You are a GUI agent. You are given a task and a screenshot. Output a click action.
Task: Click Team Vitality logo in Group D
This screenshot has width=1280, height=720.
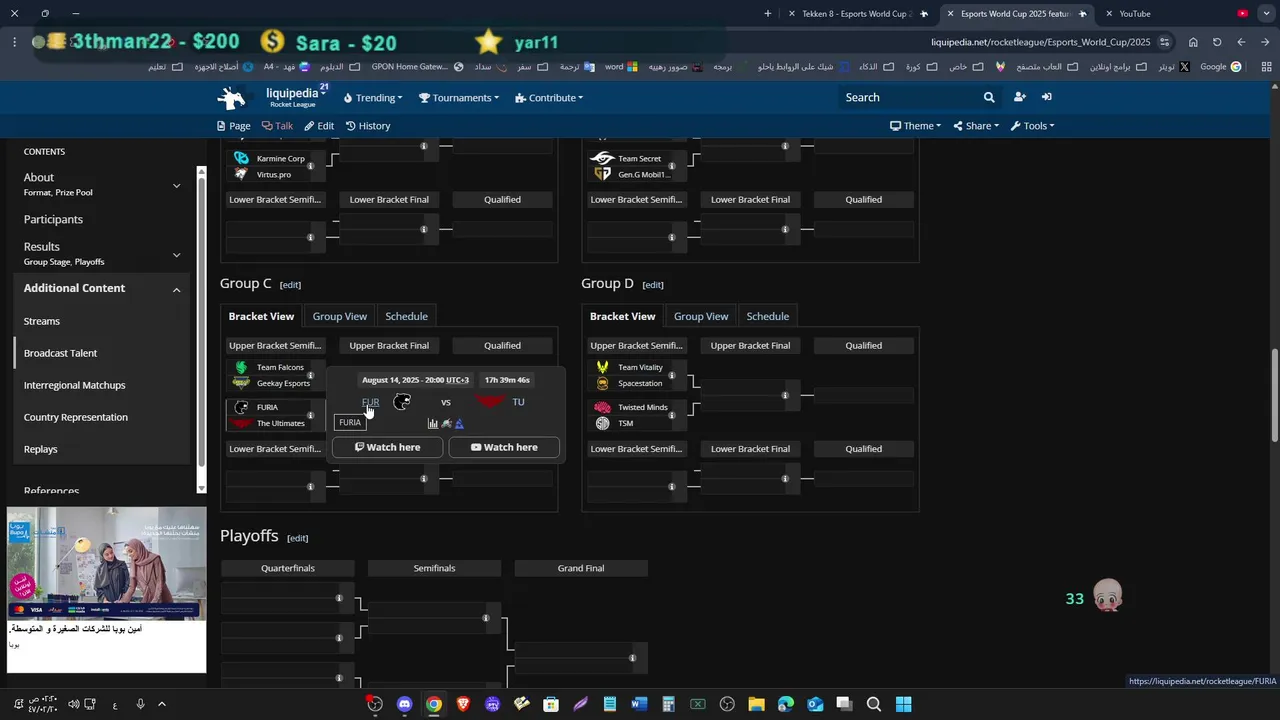coord(602,367)
